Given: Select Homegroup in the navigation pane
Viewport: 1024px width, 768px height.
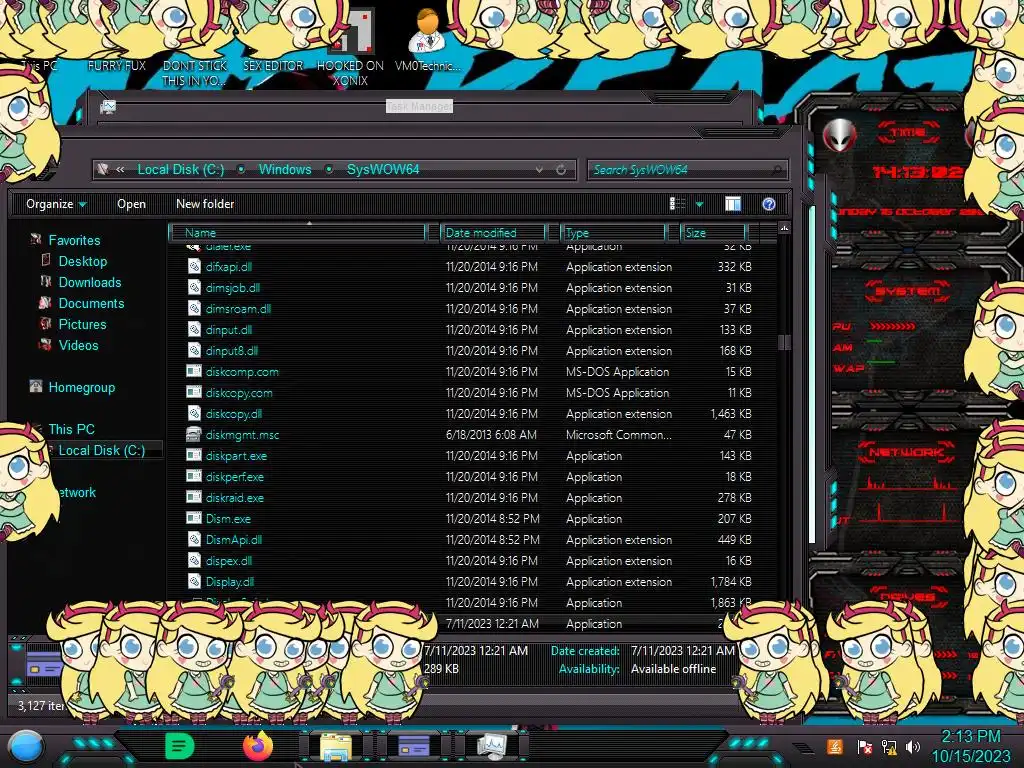Looking at the screenshot, I should tap(82, 387).
